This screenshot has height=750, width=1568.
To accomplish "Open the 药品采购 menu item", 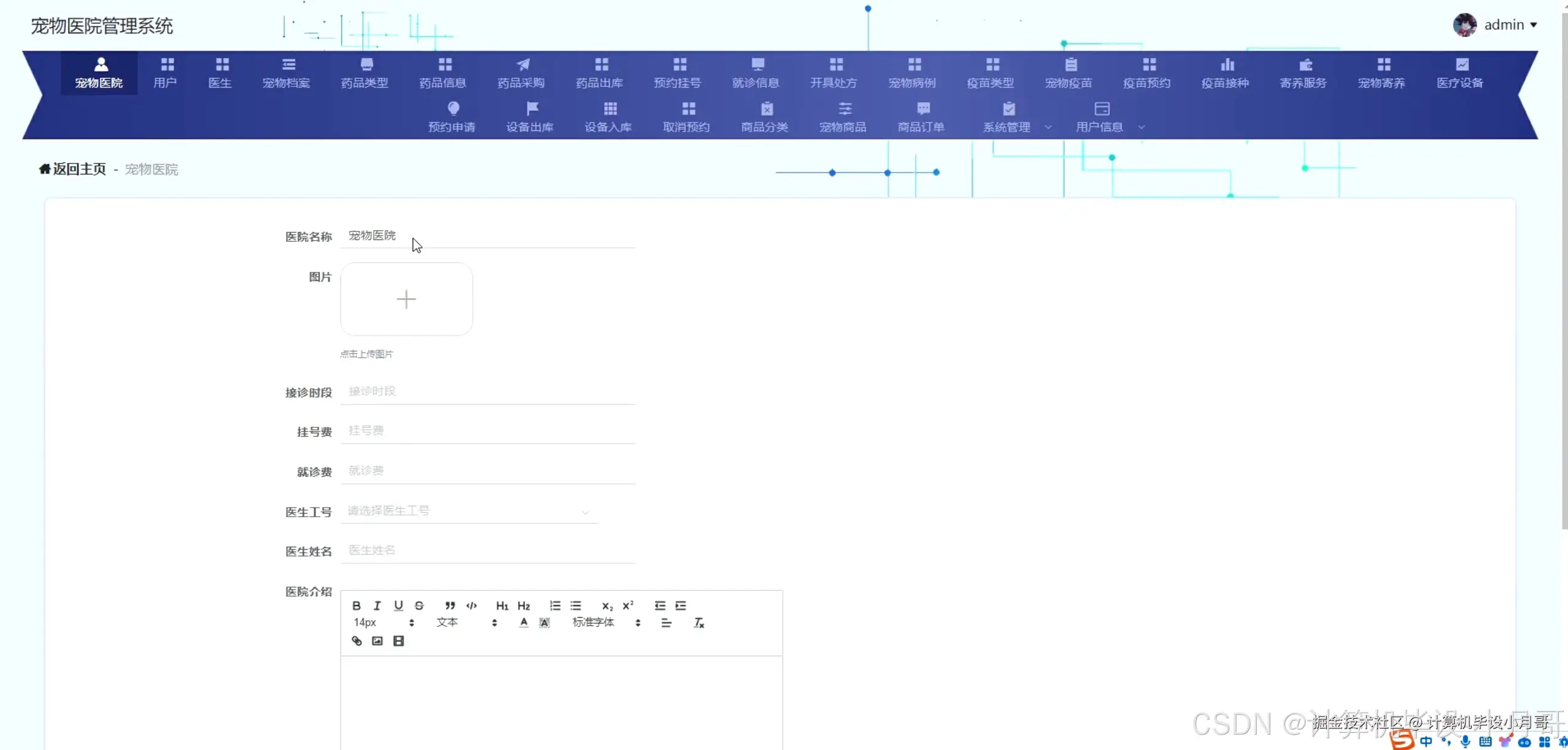I will click(521, 72).
